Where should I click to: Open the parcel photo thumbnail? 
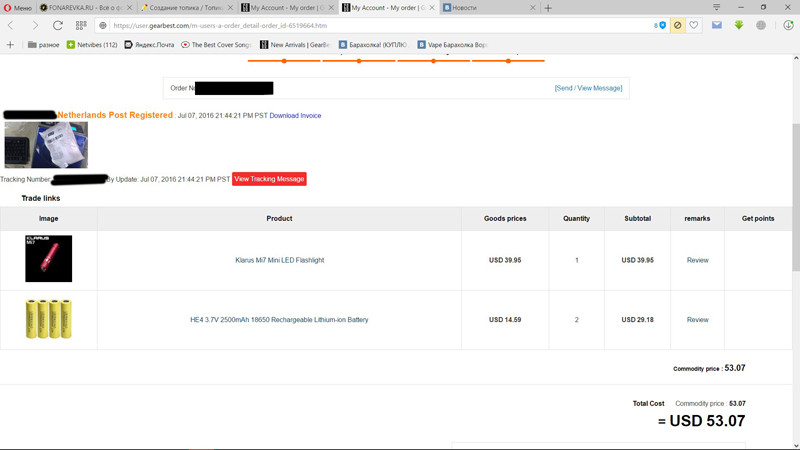46,145
